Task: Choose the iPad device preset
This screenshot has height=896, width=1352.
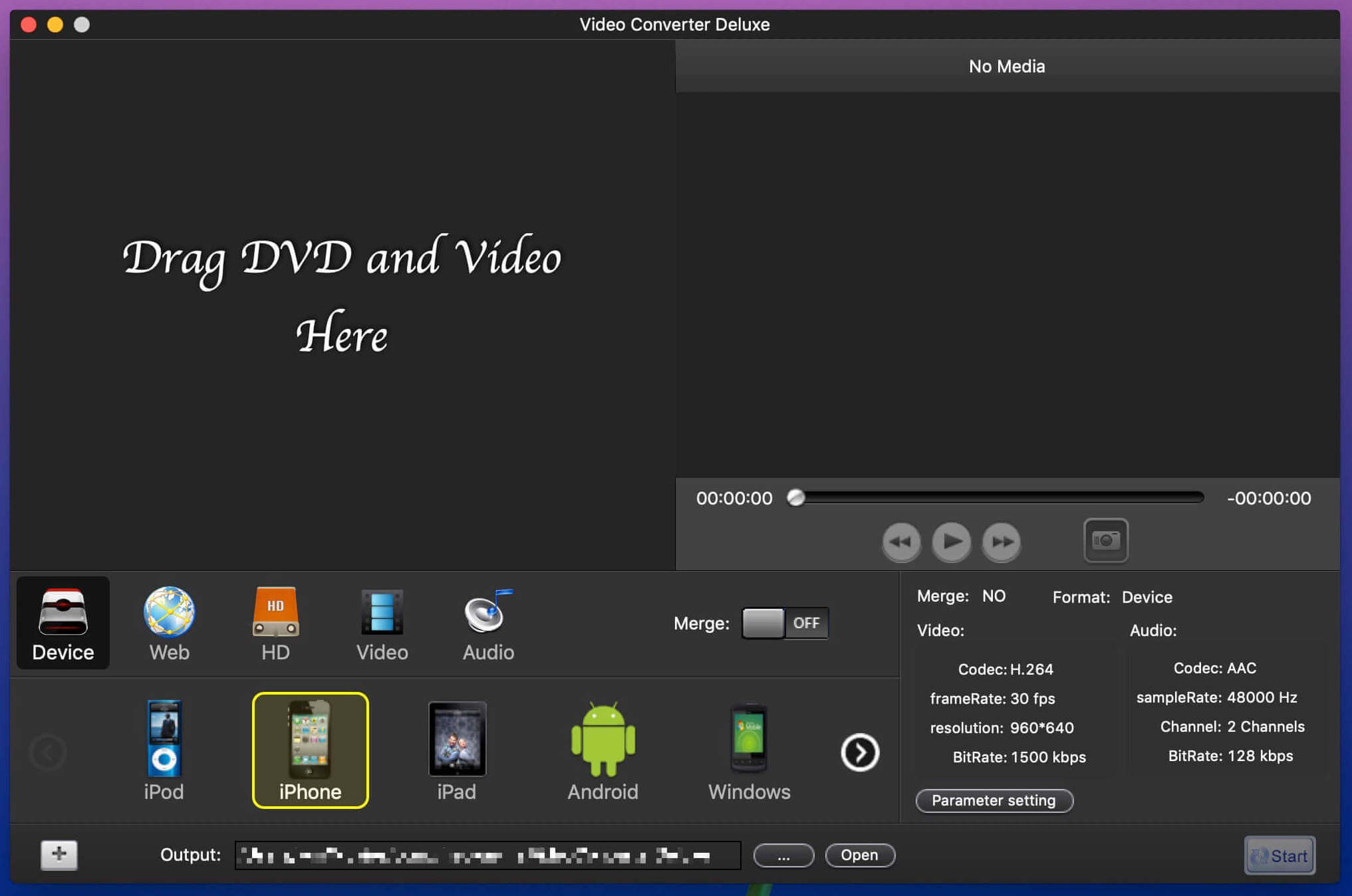Action: (457, 750)
